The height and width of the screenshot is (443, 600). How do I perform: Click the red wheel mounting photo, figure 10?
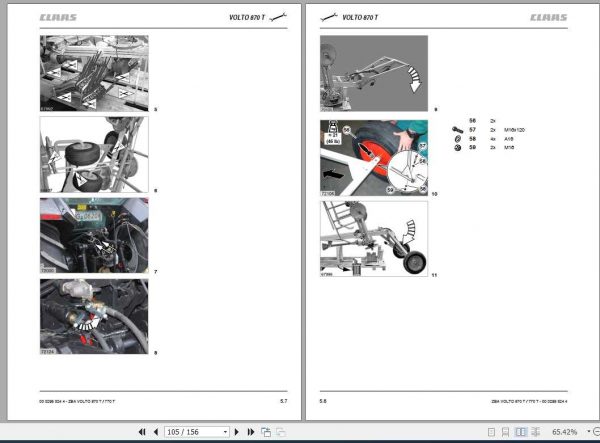coord(374,158)
